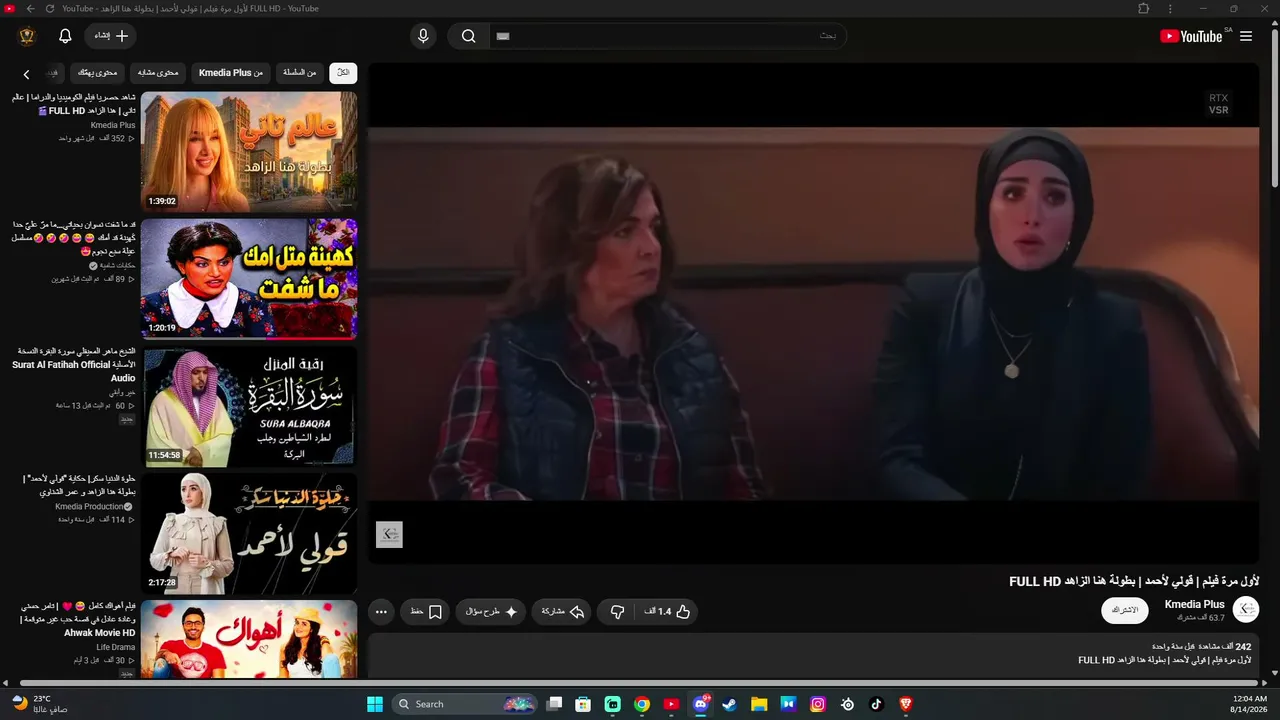This screenshot has width=1280, height=720.
Task: Go to the YouTube home logo
Action: 1193,36
